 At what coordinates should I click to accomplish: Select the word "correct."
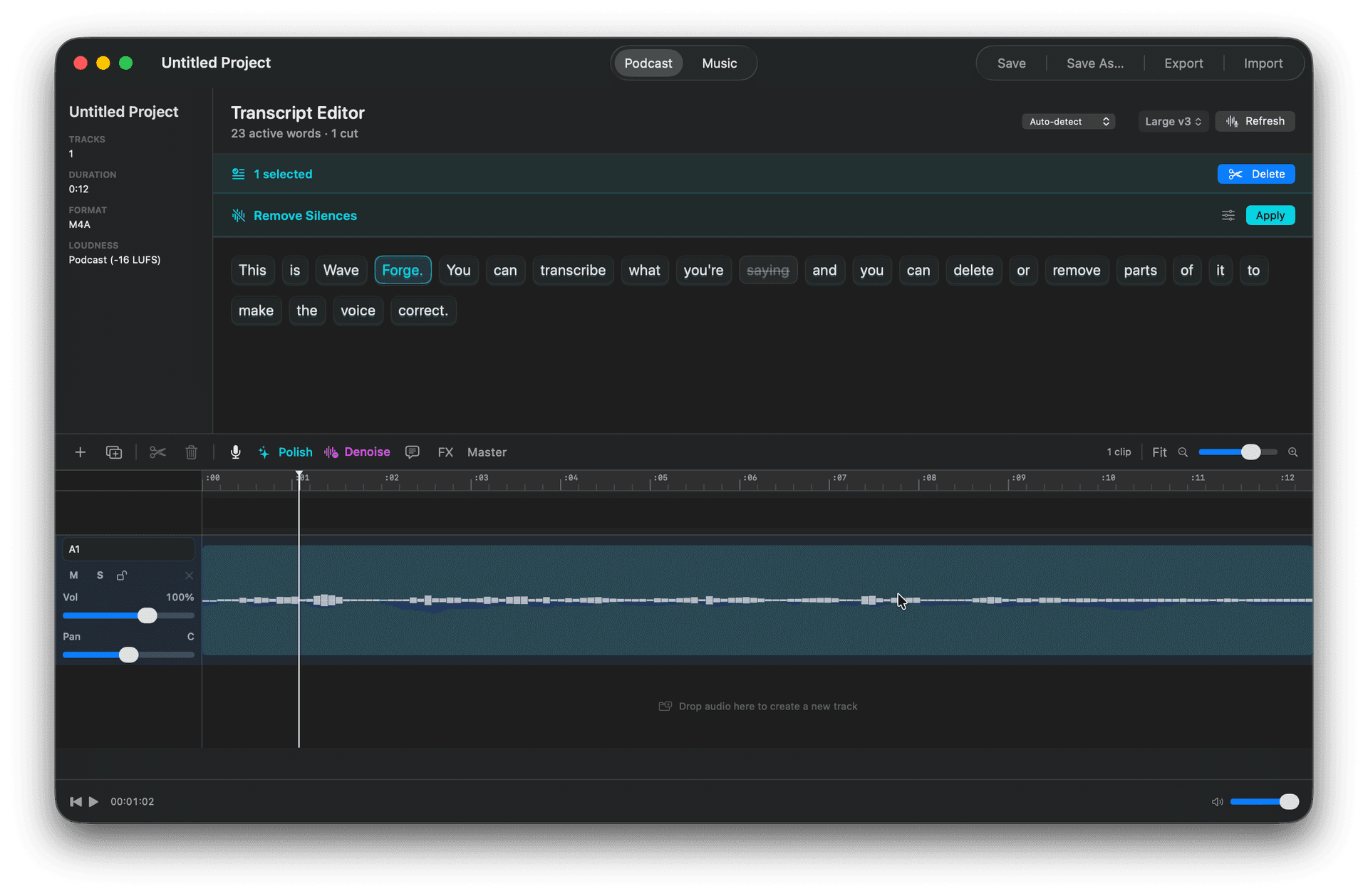[423, 311]
